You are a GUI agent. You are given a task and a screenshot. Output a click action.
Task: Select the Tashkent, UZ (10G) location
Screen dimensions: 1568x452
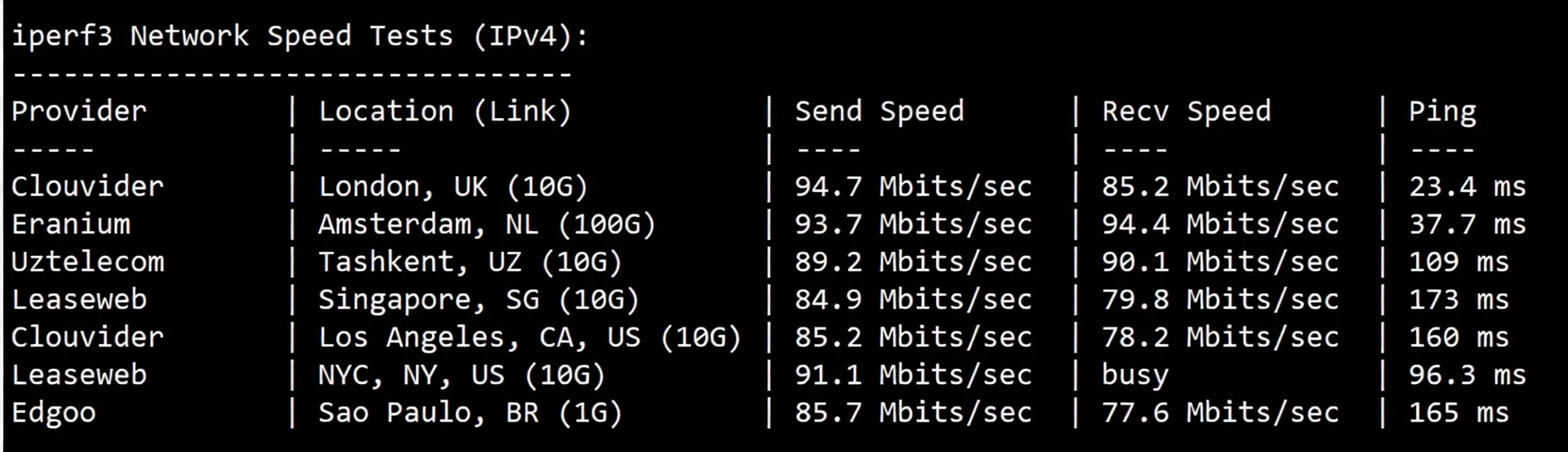(x=470, y=262)
